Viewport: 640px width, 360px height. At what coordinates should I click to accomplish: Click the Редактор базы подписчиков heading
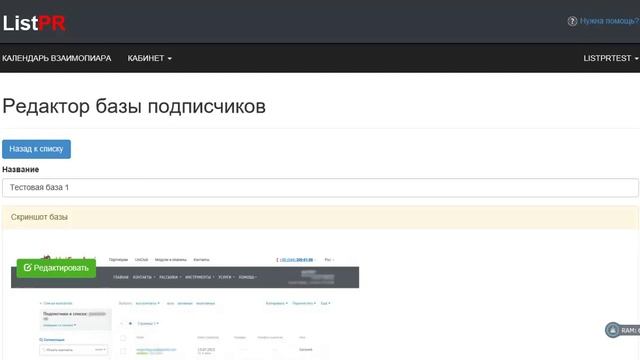click(134, 107)
